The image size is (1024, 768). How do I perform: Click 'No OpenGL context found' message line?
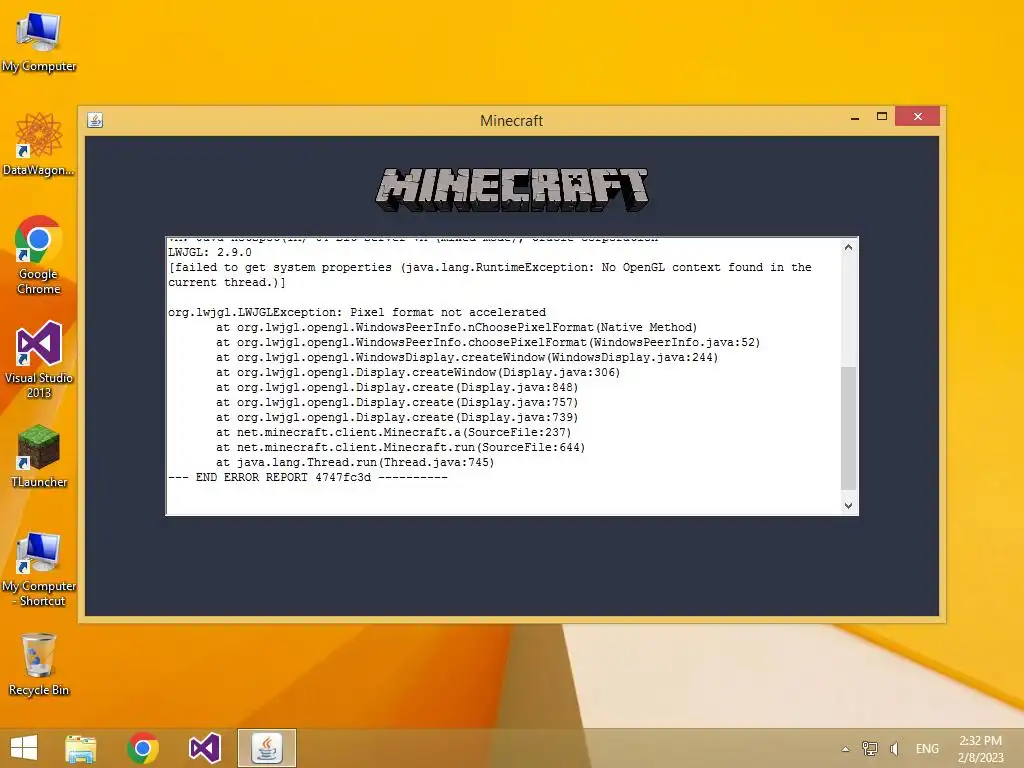tap(490, 275)
